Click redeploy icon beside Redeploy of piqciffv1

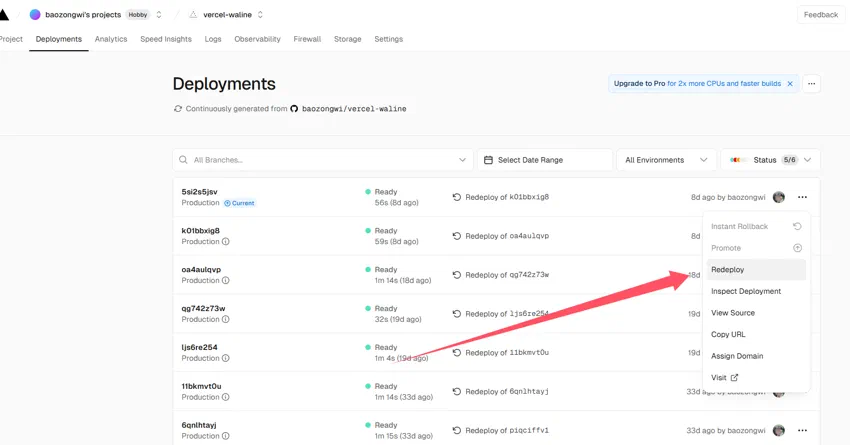coord(456,430)
